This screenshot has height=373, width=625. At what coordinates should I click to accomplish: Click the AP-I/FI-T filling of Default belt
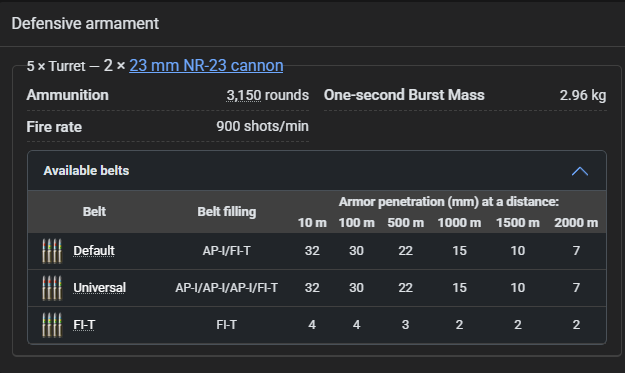point(226,251)
